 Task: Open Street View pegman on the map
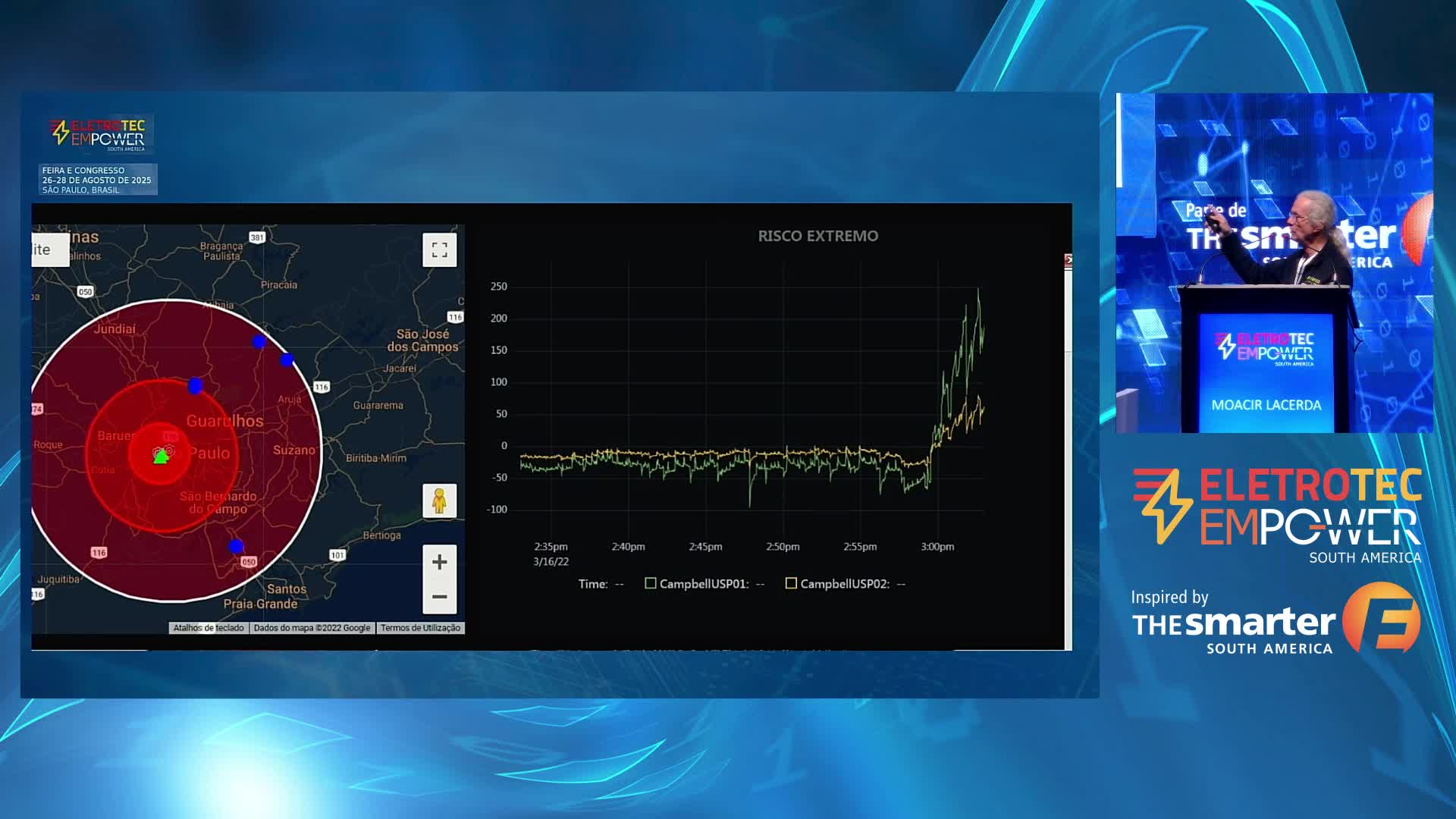point(439,501)
